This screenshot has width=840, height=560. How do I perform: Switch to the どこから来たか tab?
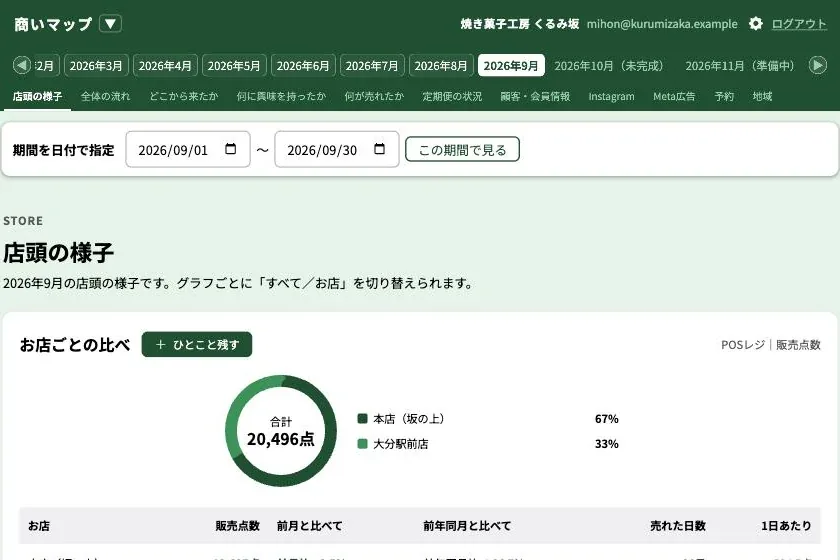coord(184,96)
